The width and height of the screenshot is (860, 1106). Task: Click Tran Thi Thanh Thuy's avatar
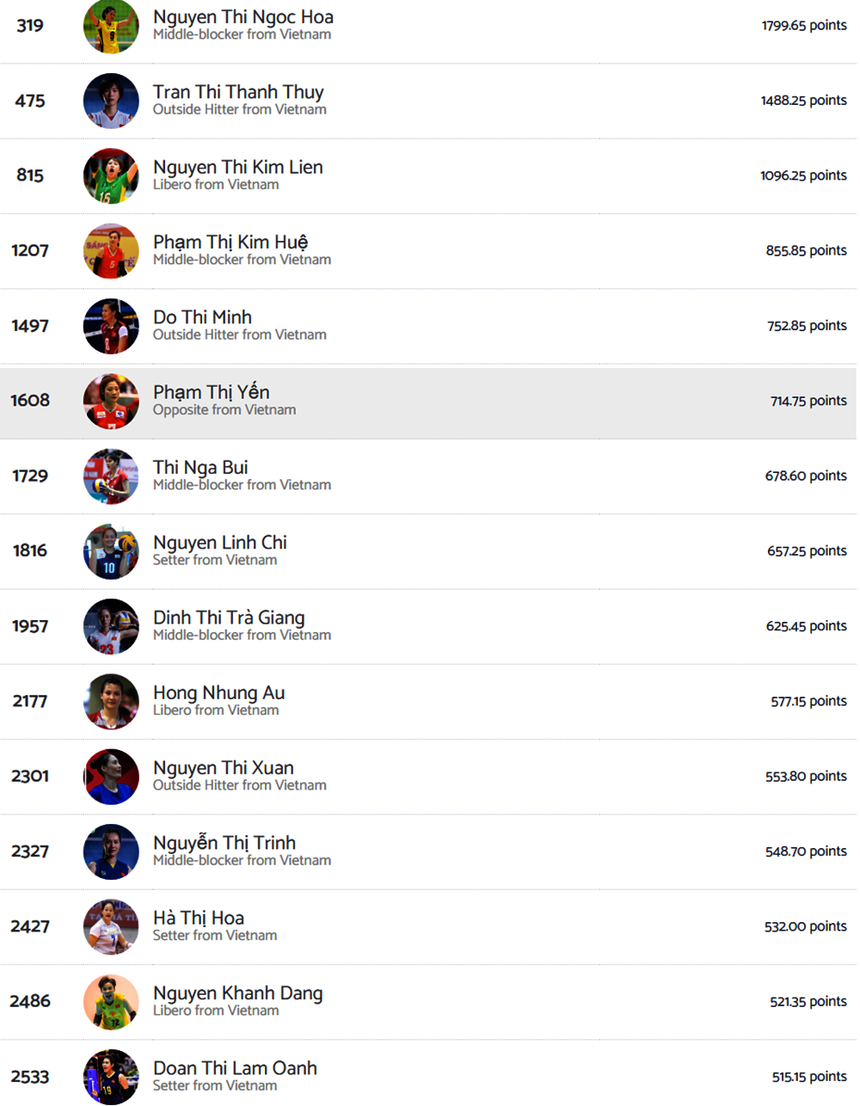(x=111, y=101)
